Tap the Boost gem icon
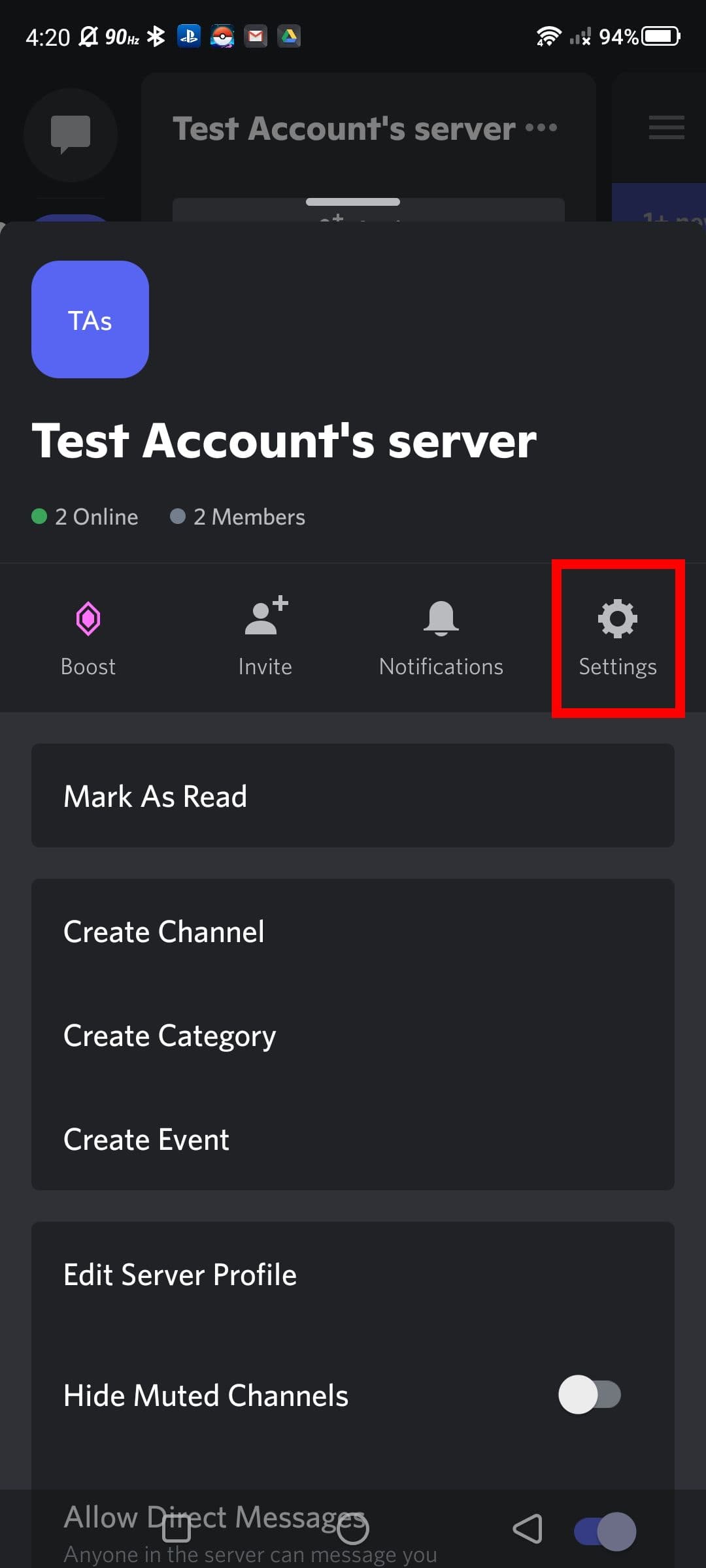 88,619
